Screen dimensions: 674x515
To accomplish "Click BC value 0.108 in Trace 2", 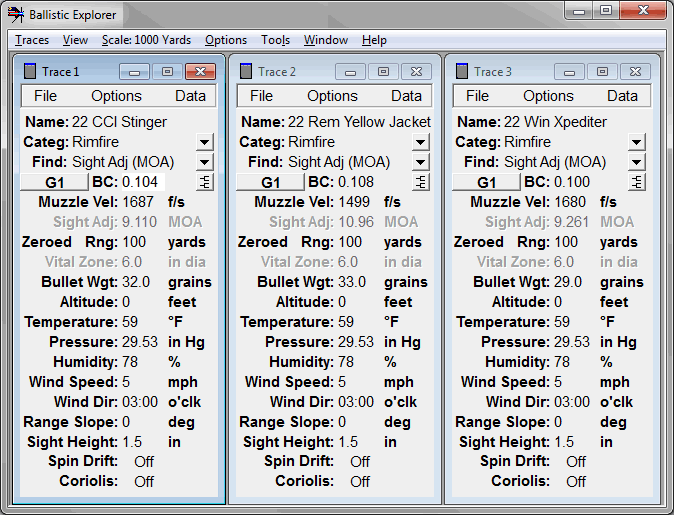I will [x=356, y=182].
